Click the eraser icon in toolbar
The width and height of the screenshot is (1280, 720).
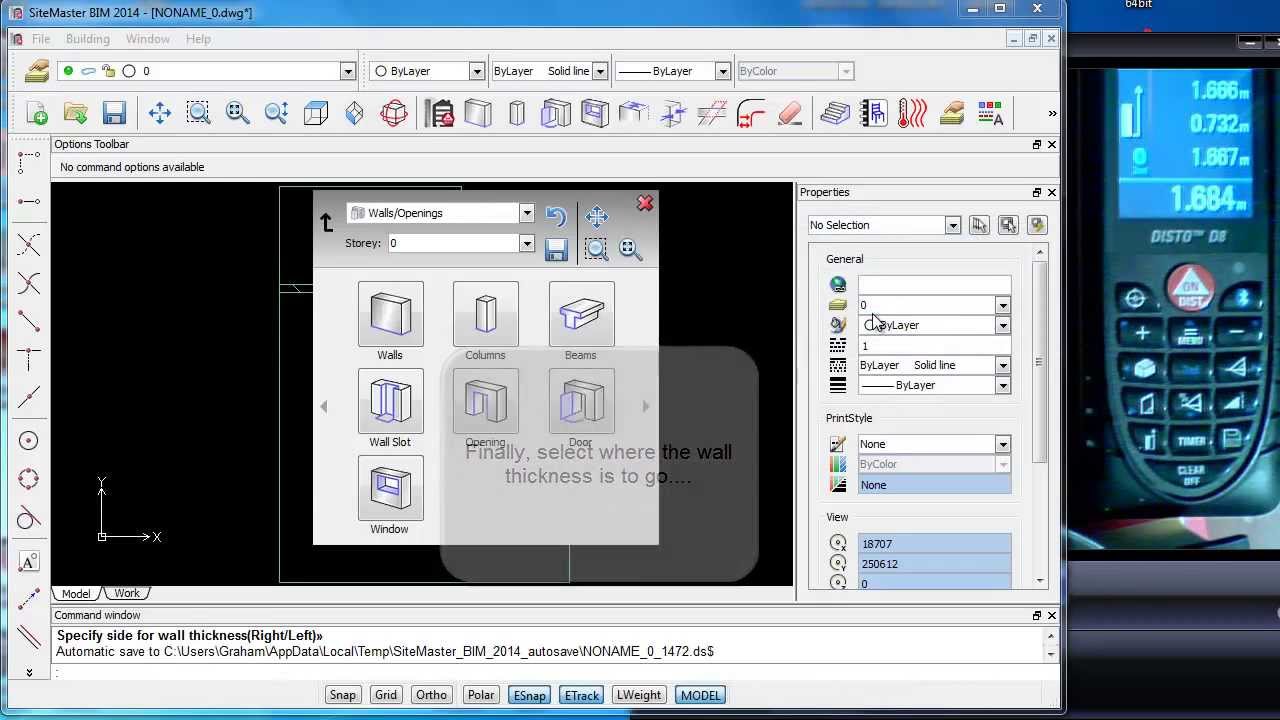[x=790, y=113]
